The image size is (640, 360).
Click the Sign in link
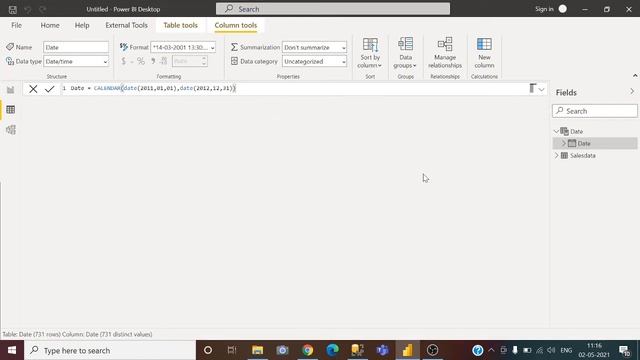(544, 9)
